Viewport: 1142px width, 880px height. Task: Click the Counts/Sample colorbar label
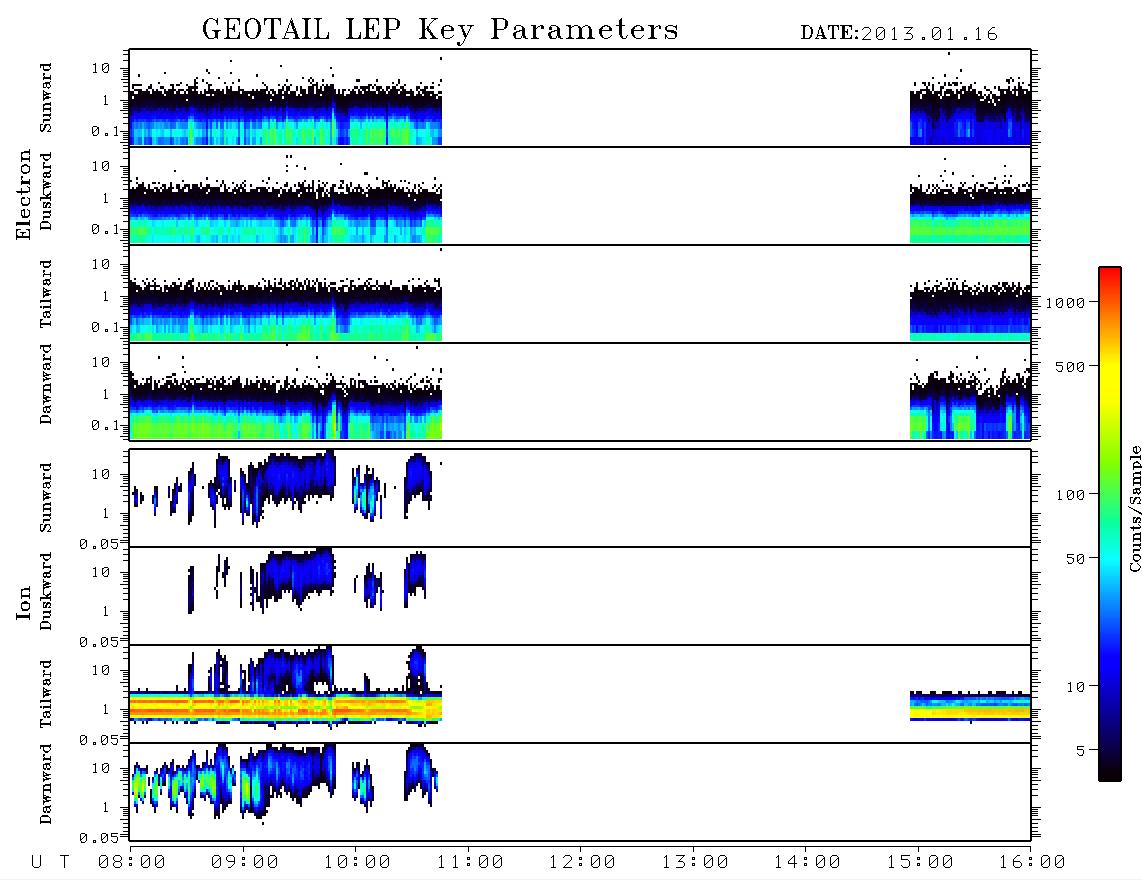click(1134, 508)
